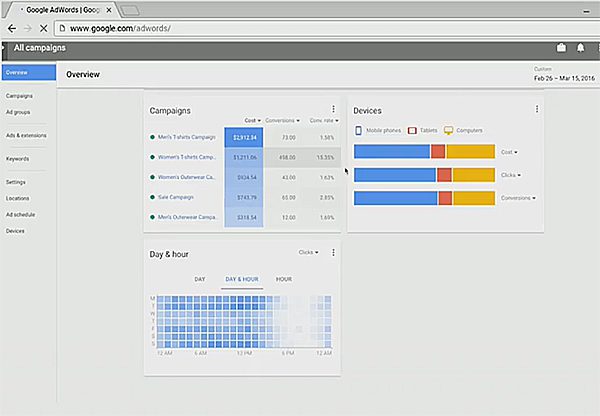Viewport: 600px width, 416px height.
Task: Open a new browser tab
Action: tap(130, 10)
